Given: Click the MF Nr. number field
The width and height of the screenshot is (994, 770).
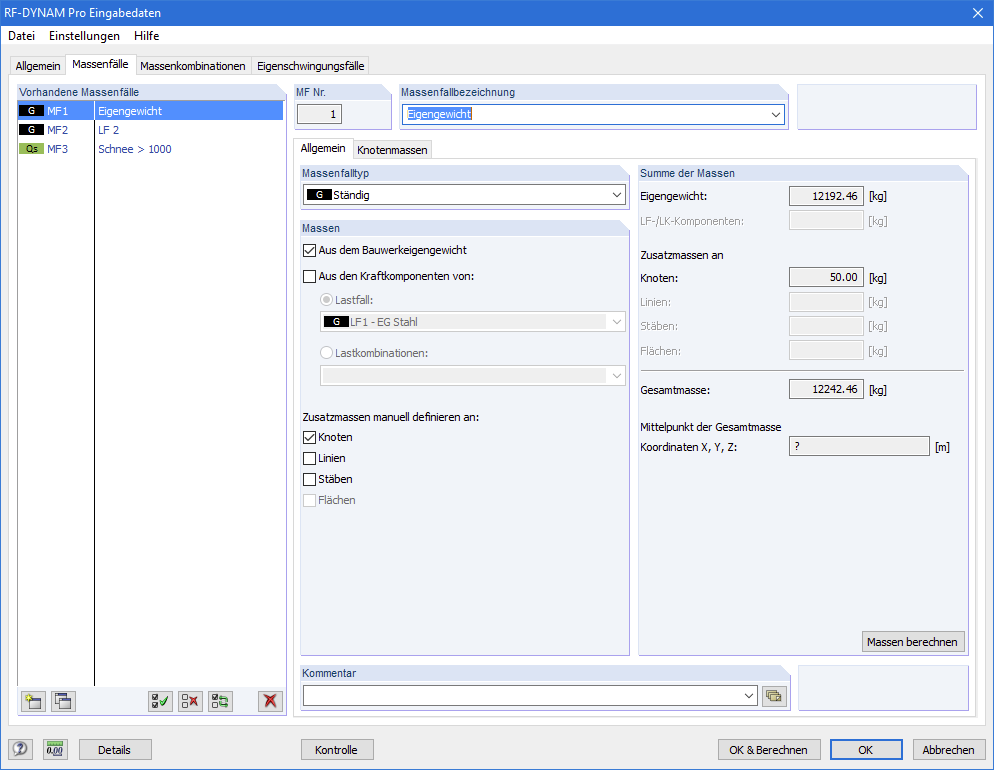Looking at the screenshot, I should [320, 115].
